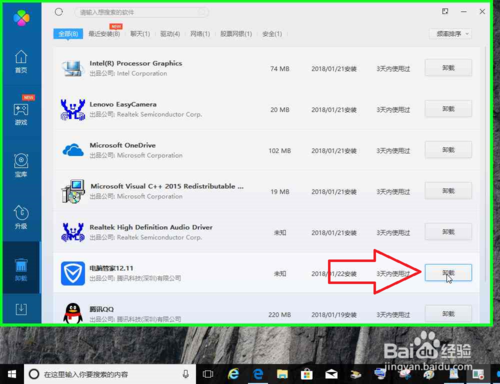Click the 腾讯QQ penguin icon
The height and width of the screenshot is (384, 500).
point(73,313)
